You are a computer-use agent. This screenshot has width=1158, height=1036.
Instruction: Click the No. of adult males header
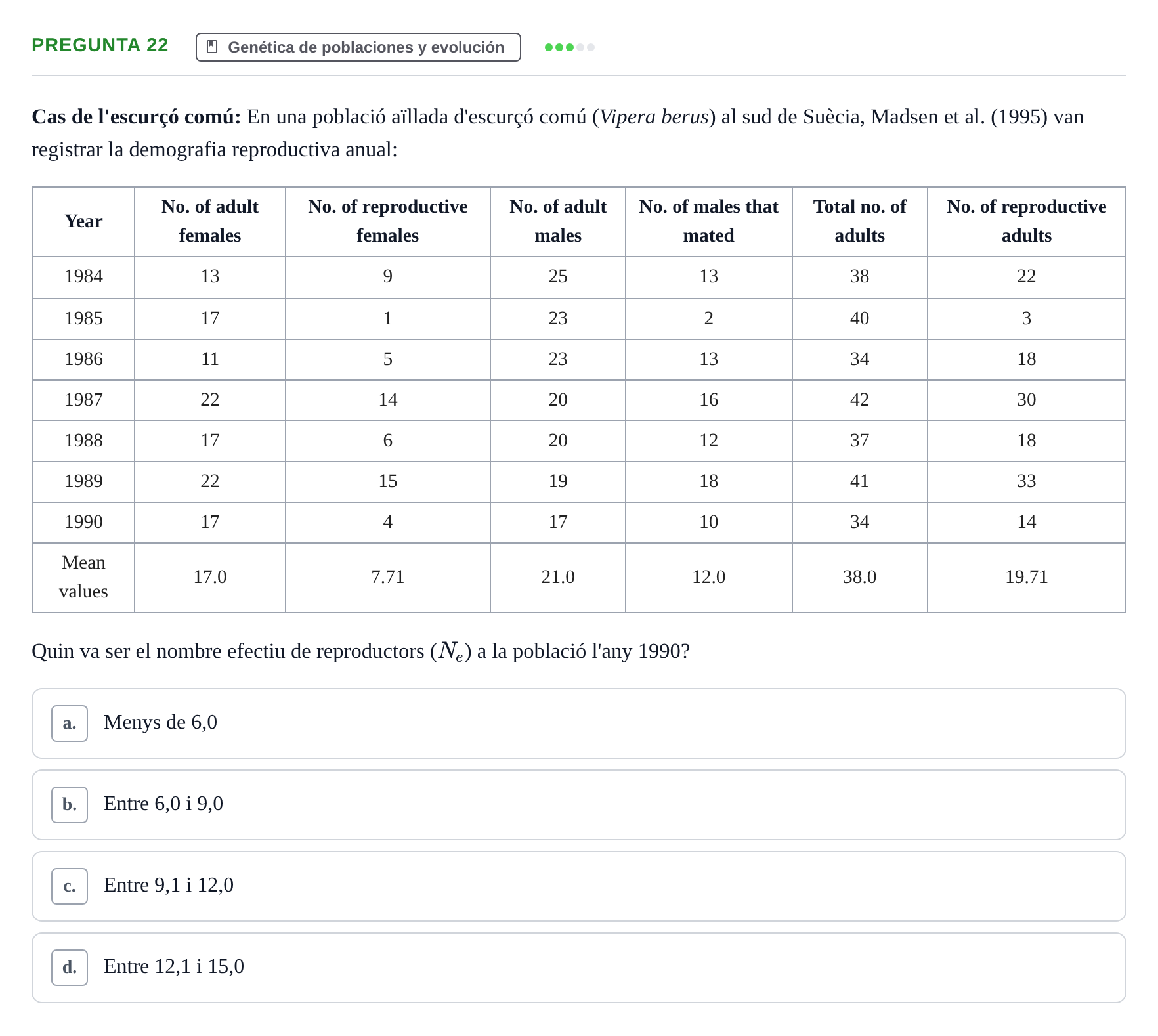tap(558, 222)
